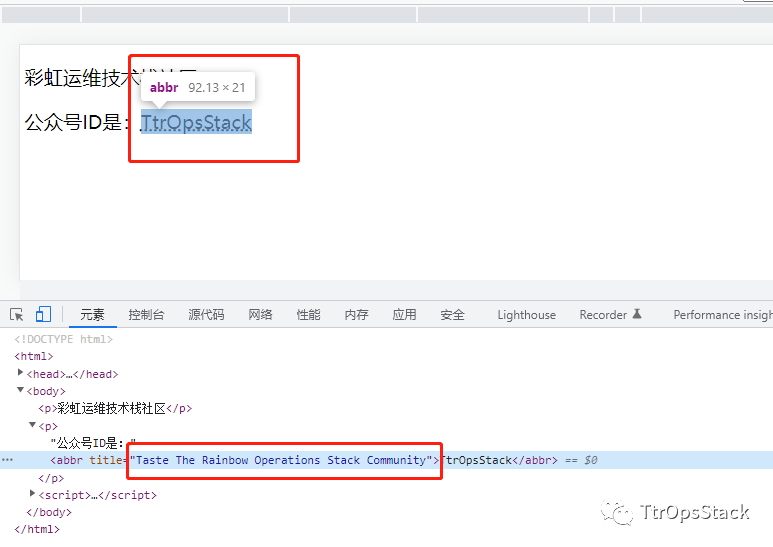This screenshot has height=547, width=773.
Task: Switch to the 应用 tab
Action: [x=404, y=314]
